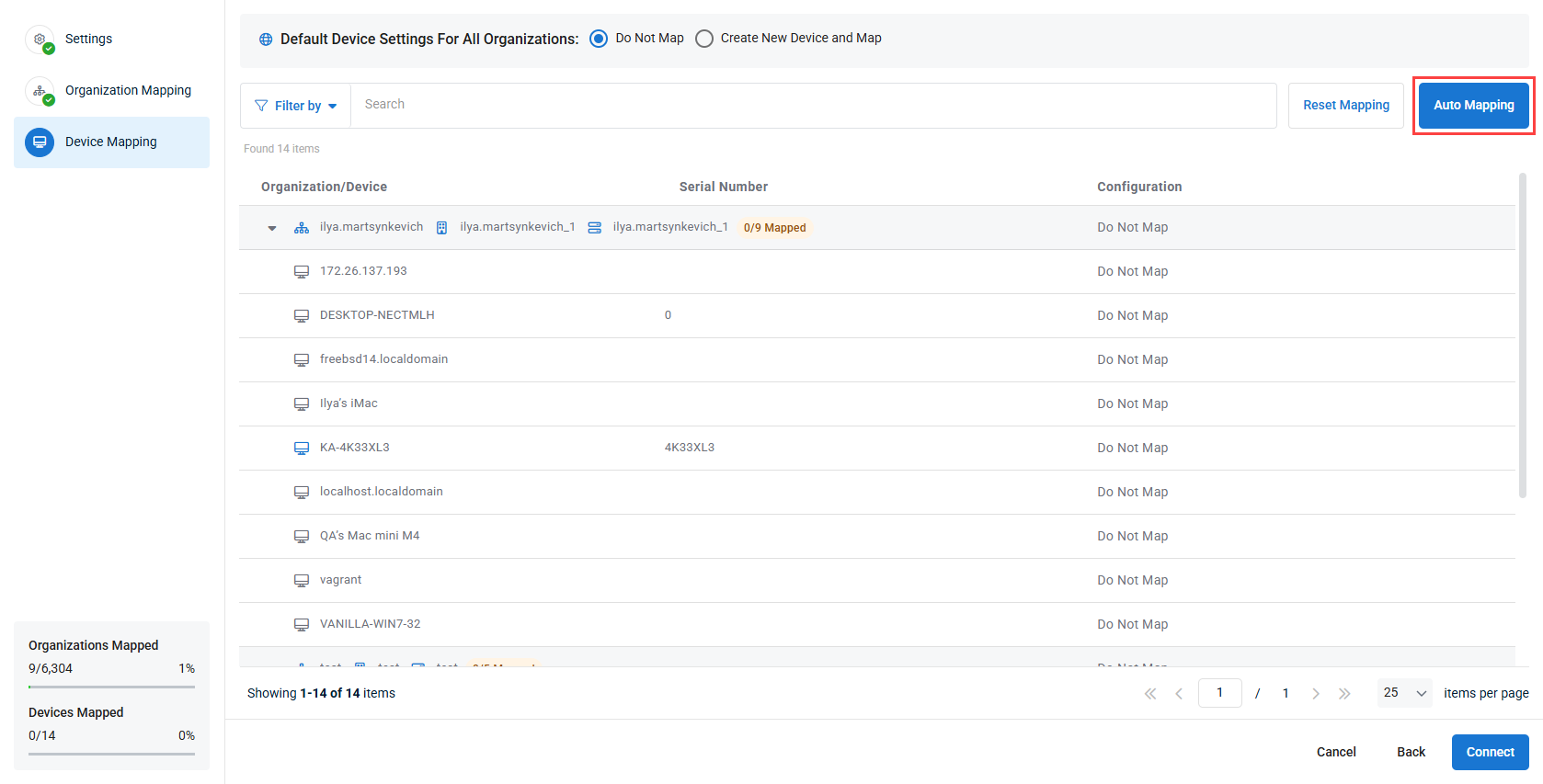Click the device list vertical scrollbar
Image resolution: width=1543 pixels, height=784 pixels.
(1522, 335)
